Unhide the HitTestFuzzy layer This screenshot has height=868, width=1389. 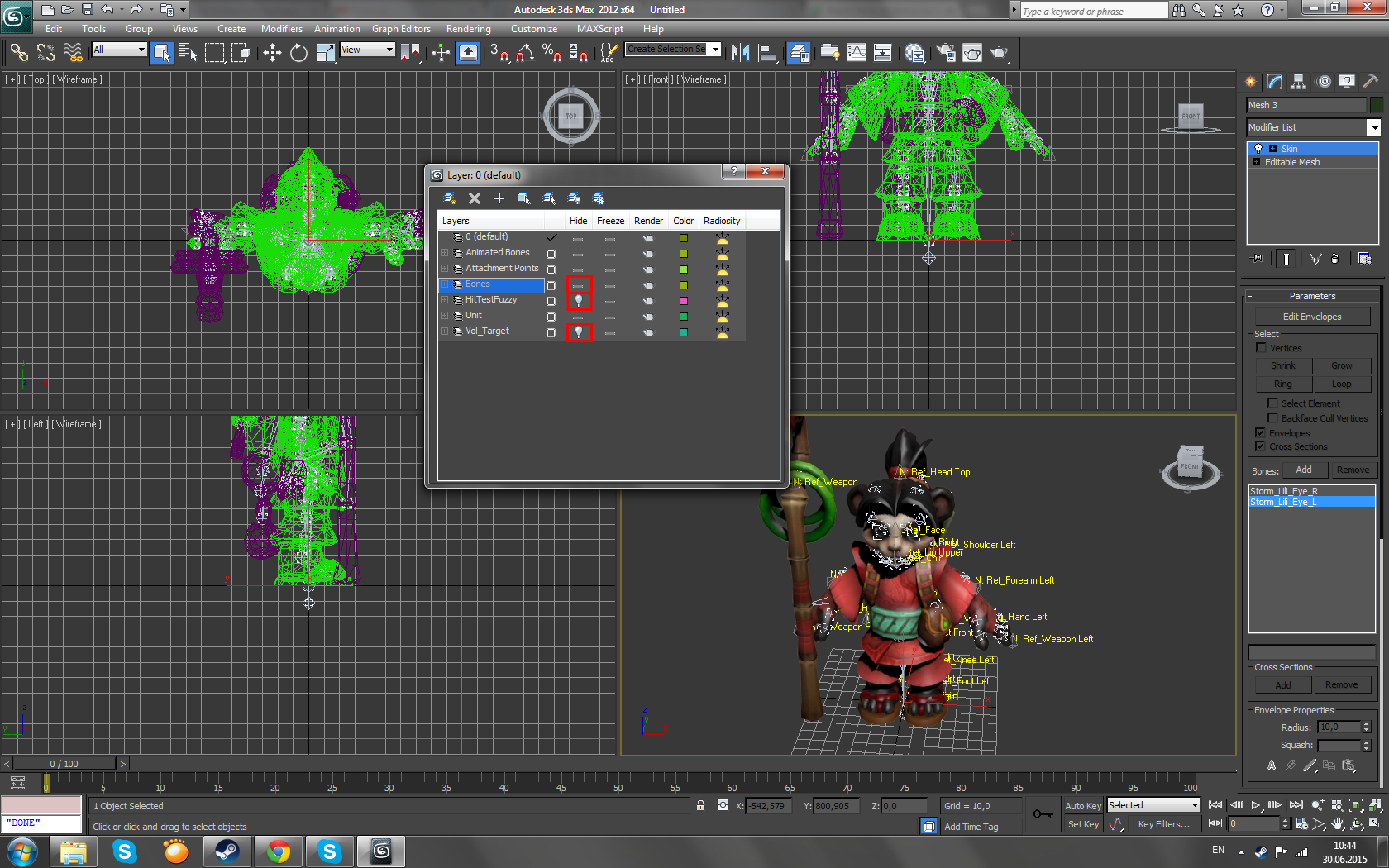pyautogui.click(x=579, y=301)
